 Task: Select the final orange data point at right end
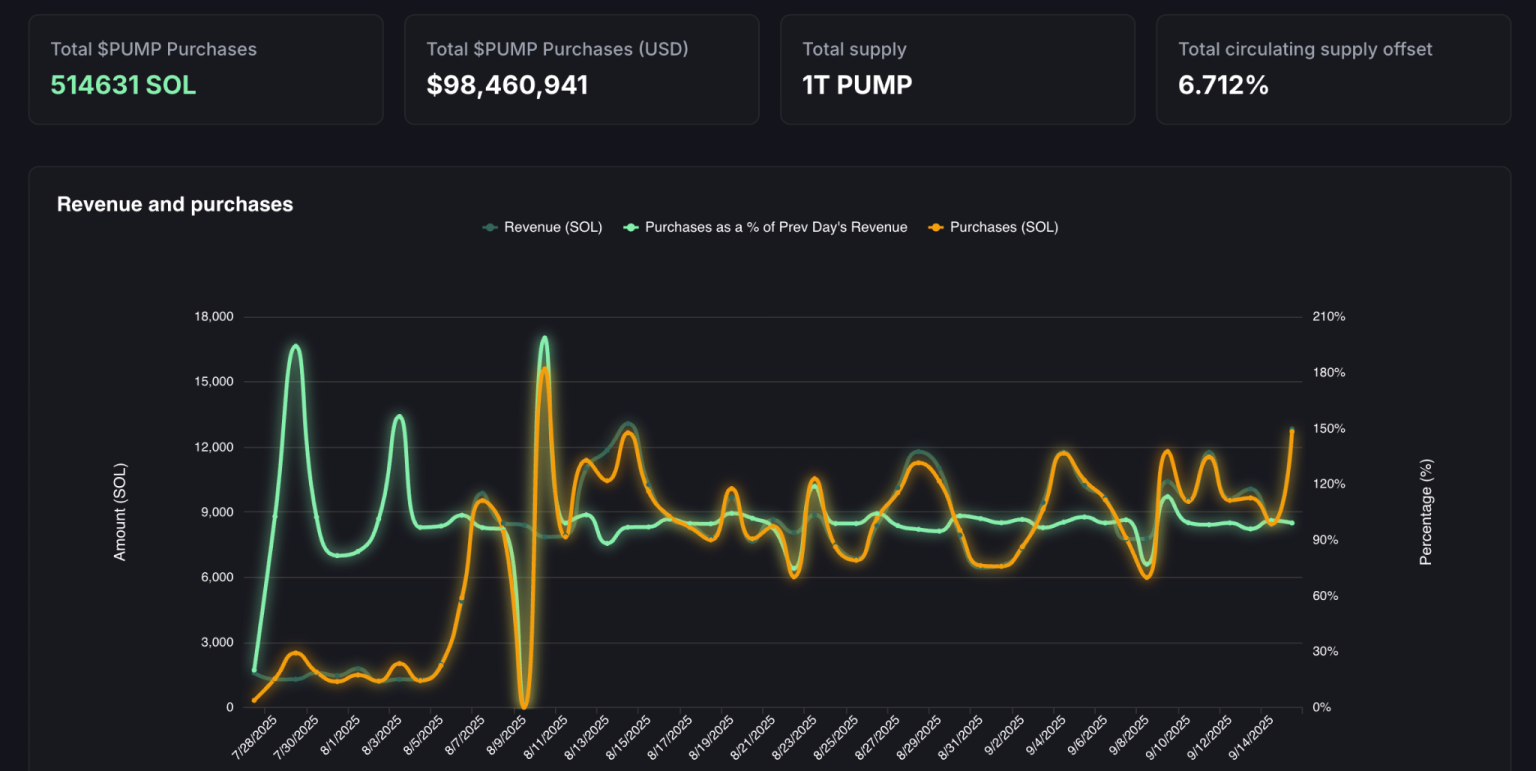(1292, 431)
